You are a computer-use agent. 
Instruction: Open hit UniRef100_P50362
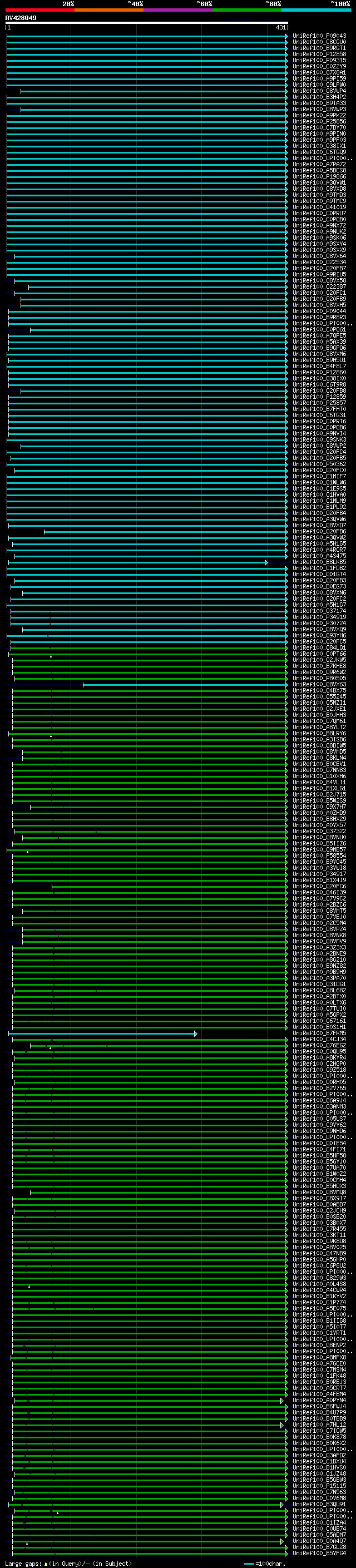(319, 464)
